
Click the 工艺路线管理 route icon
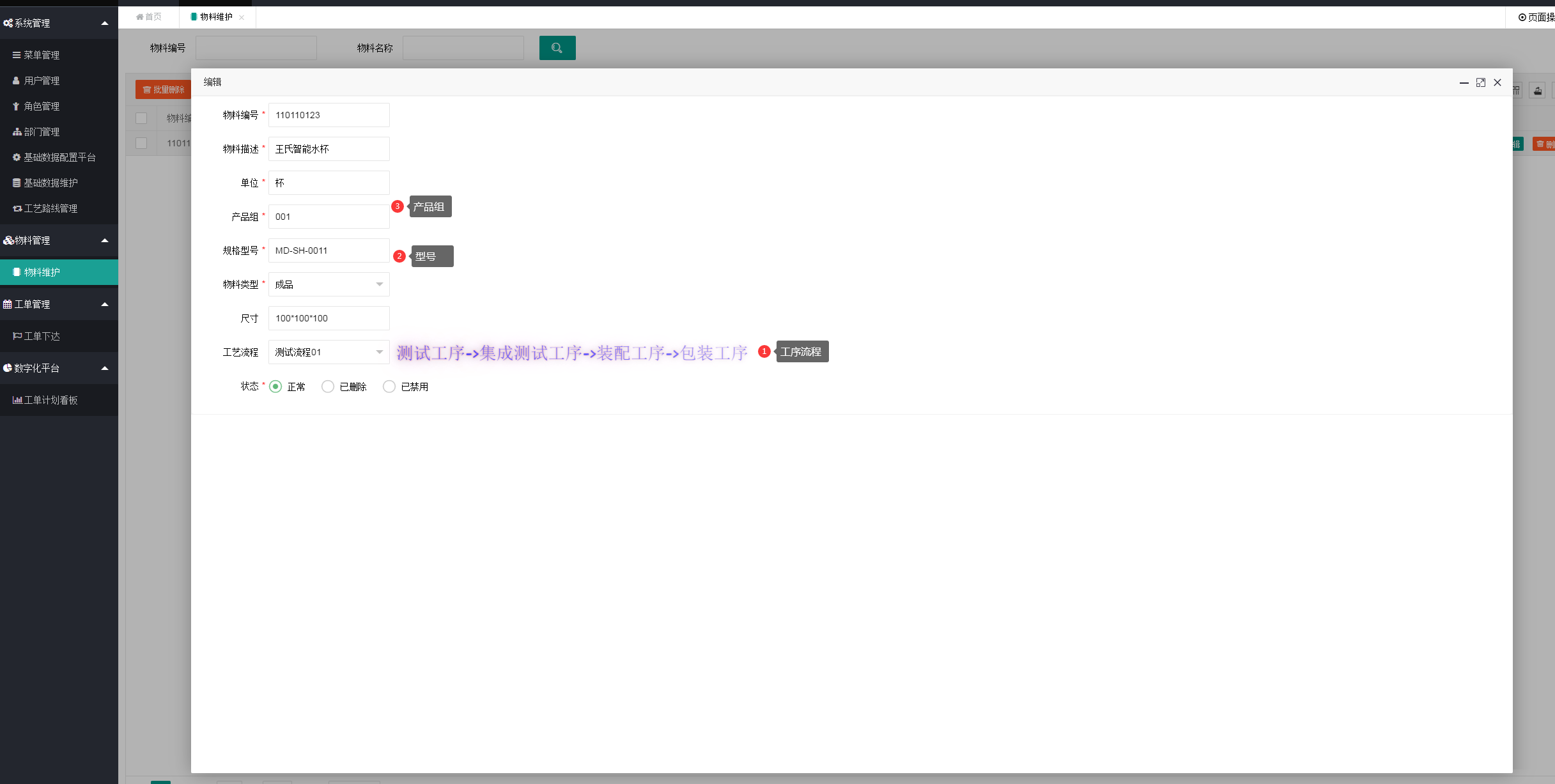(x=17, y=208)
